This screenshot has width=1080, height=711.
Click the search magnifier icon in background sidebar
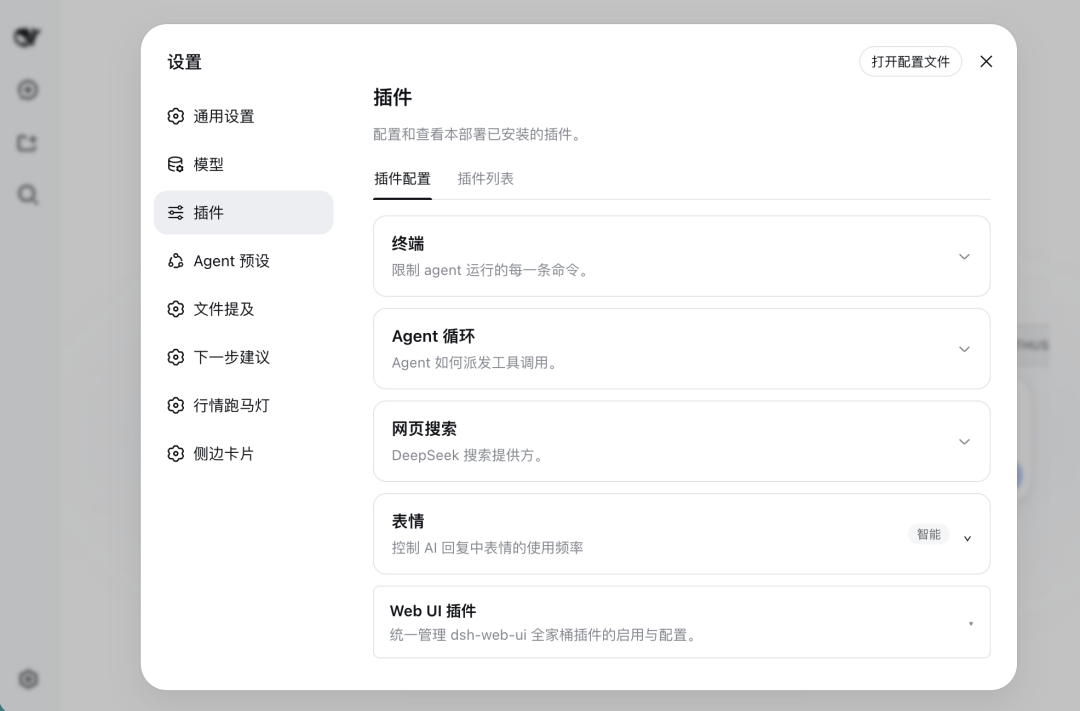28,195
